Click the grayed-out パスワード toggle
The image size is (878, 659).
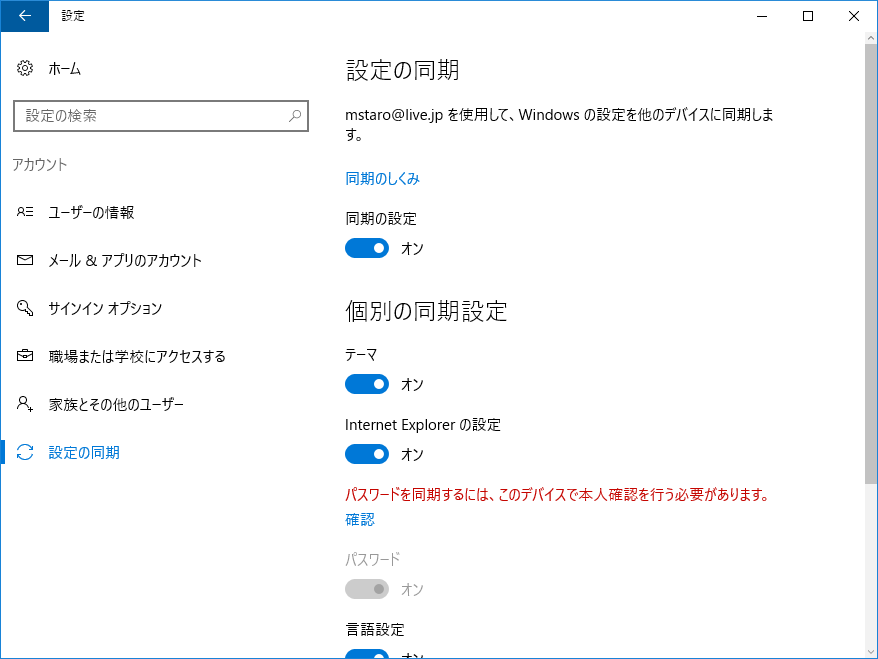pyautogui.click(x=367, y=589)
